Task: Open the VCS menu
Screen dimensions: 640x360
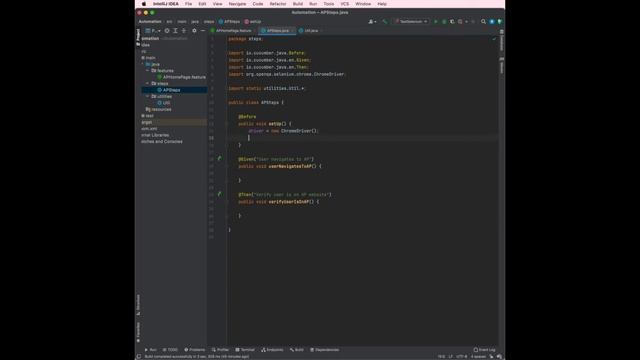Action: 344,4
